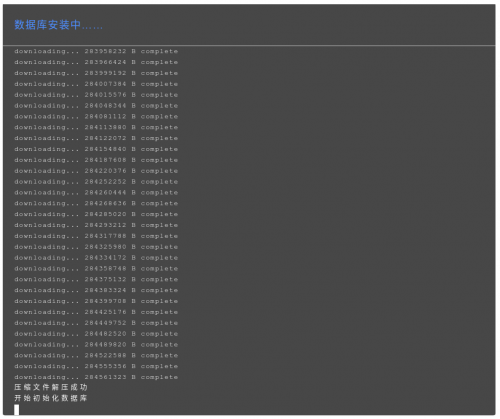Click the log line with 284154840 B

(x=96, y=149)
